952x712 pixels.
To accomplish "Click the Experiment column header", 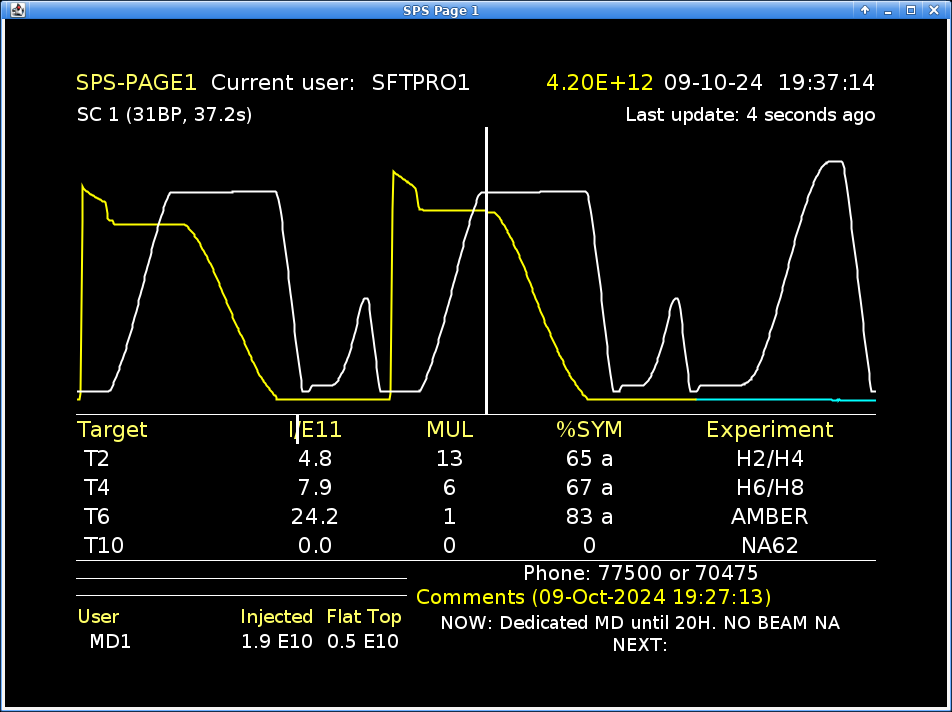I will click(769, 430).
